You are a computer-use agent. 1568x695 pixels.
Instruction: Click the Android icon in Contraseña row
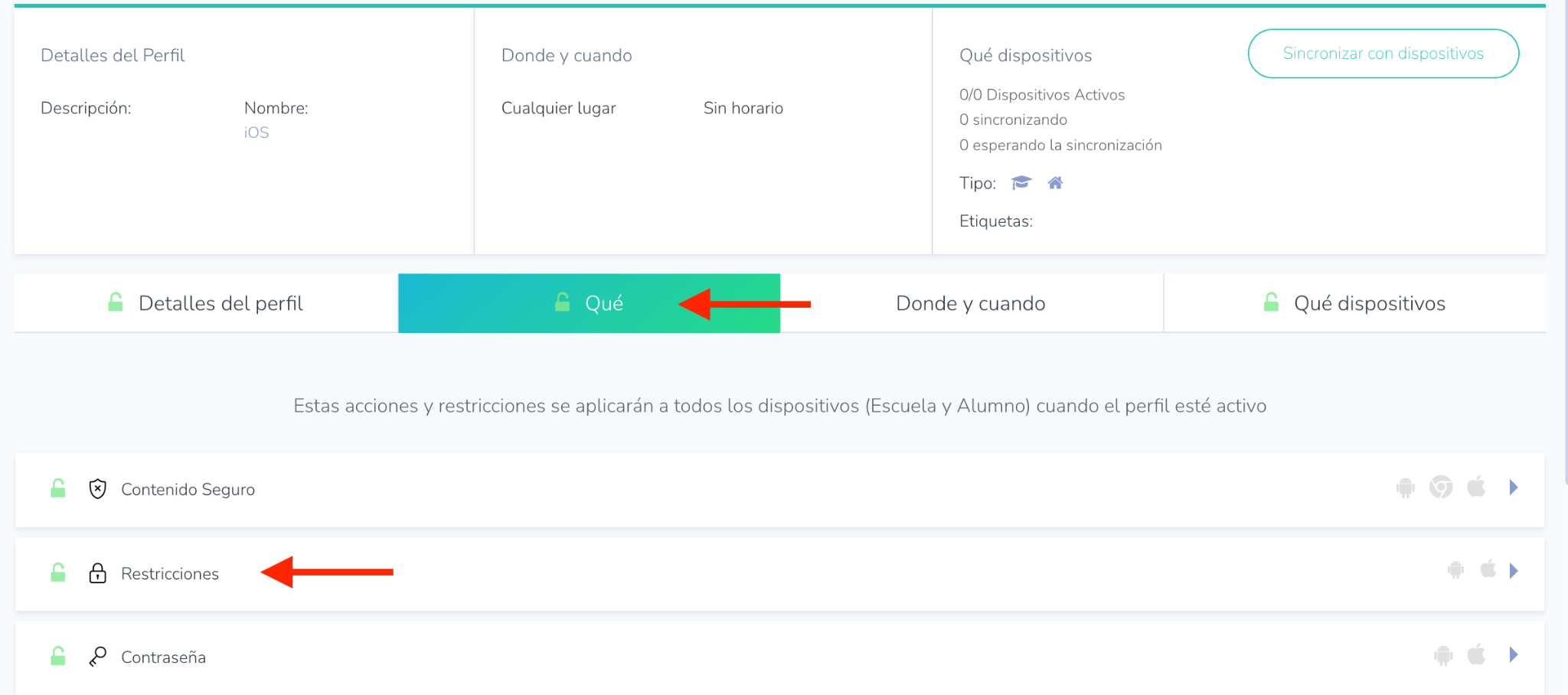[x=1443, y=656]
